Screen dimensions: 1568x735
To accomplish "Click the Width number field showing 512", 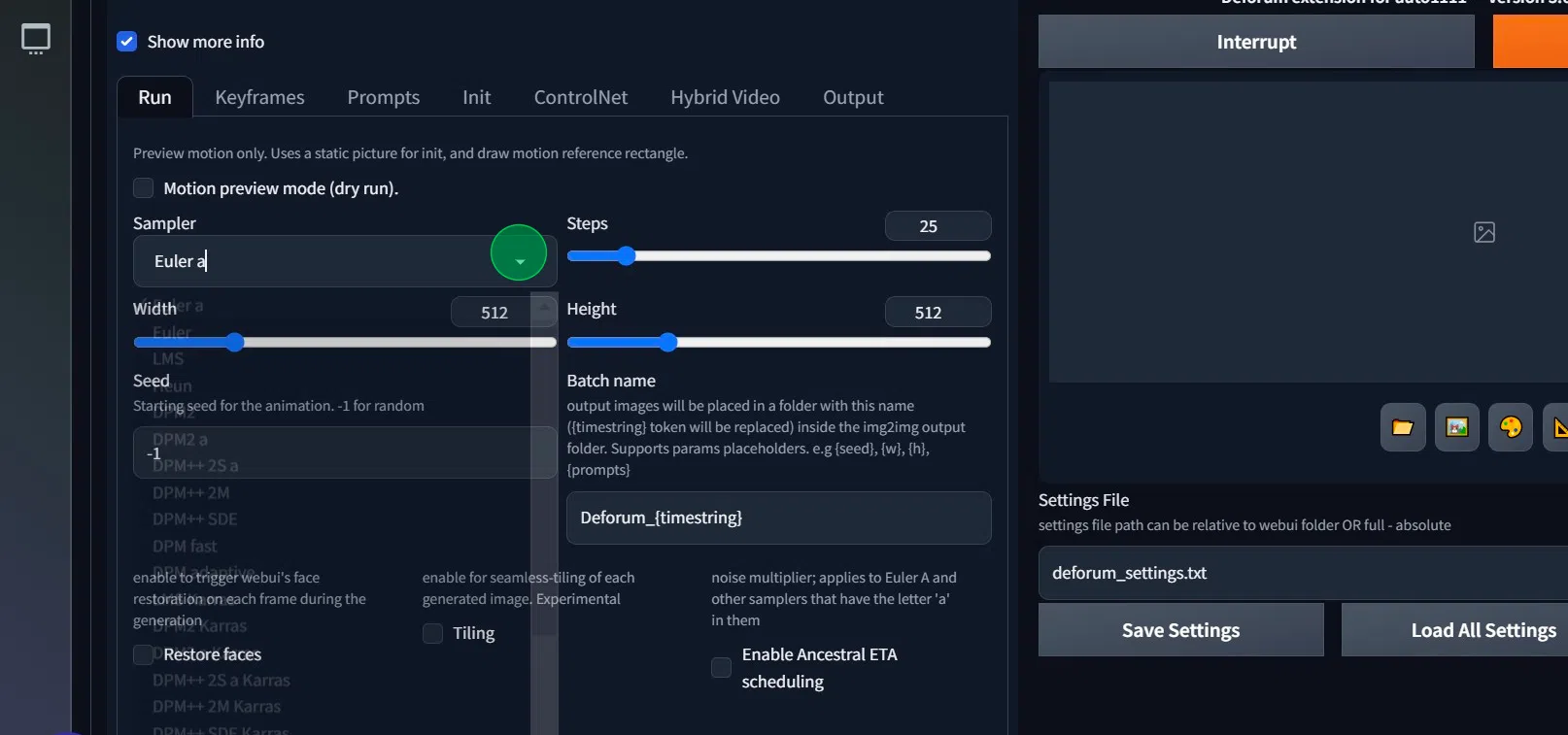I will point(503,313).
